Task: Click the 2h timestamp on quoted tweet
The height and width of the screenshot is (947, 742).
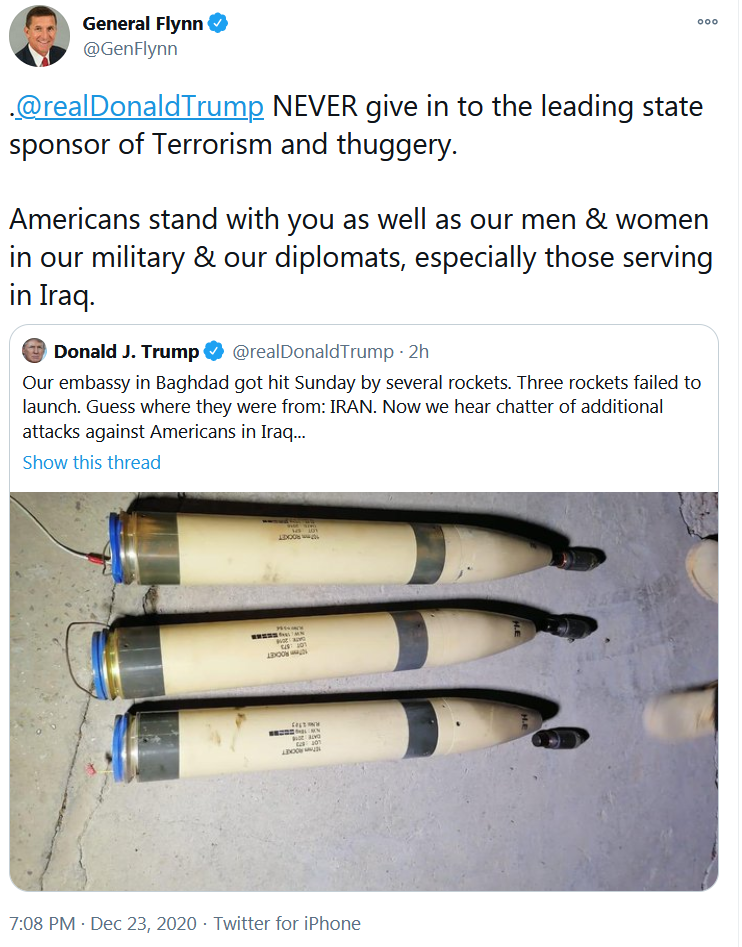Action: [x=418, y=352]
